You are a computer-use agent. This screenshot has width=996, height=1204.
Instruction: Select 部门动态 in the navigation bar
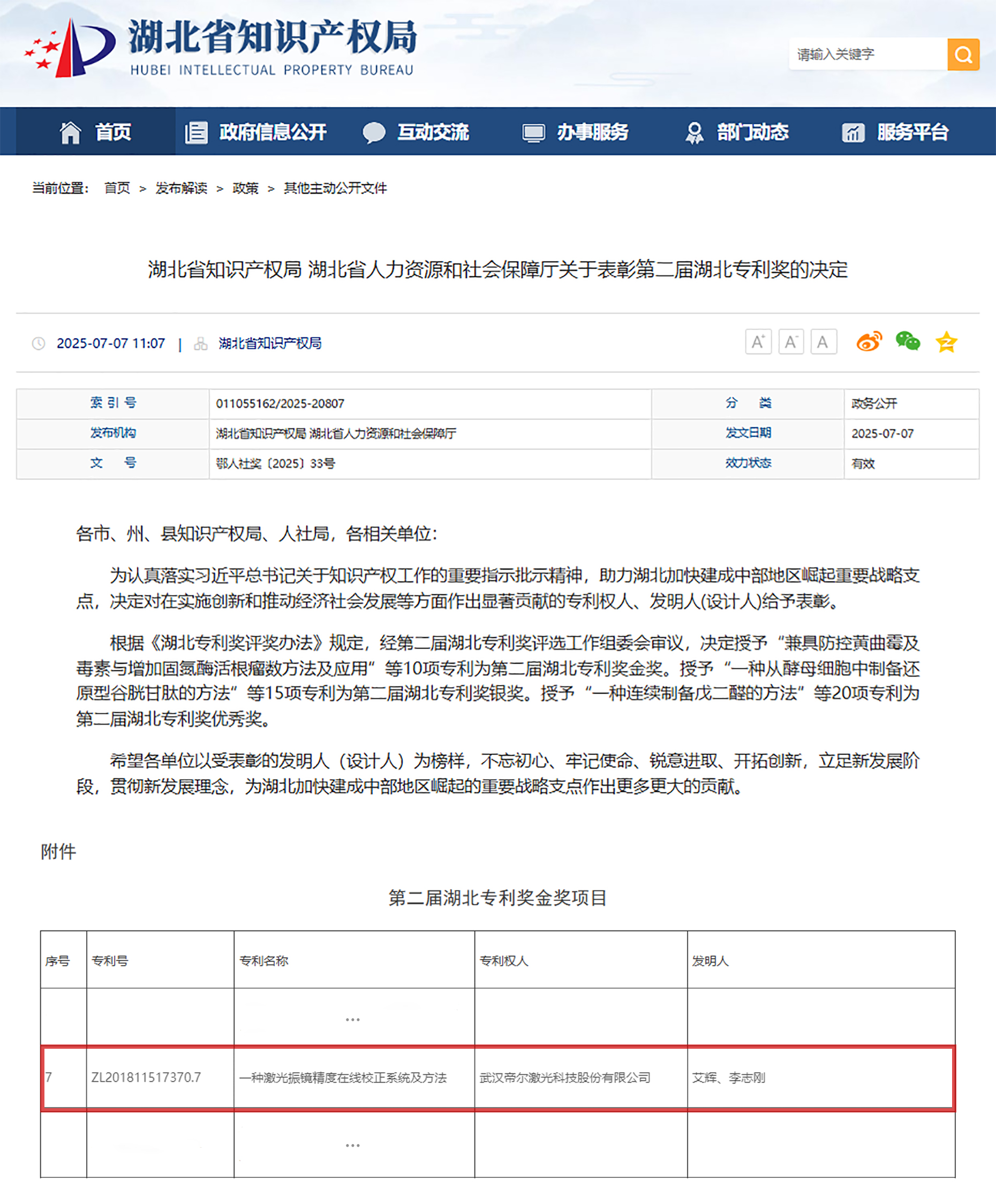click(x=736, y=132)
